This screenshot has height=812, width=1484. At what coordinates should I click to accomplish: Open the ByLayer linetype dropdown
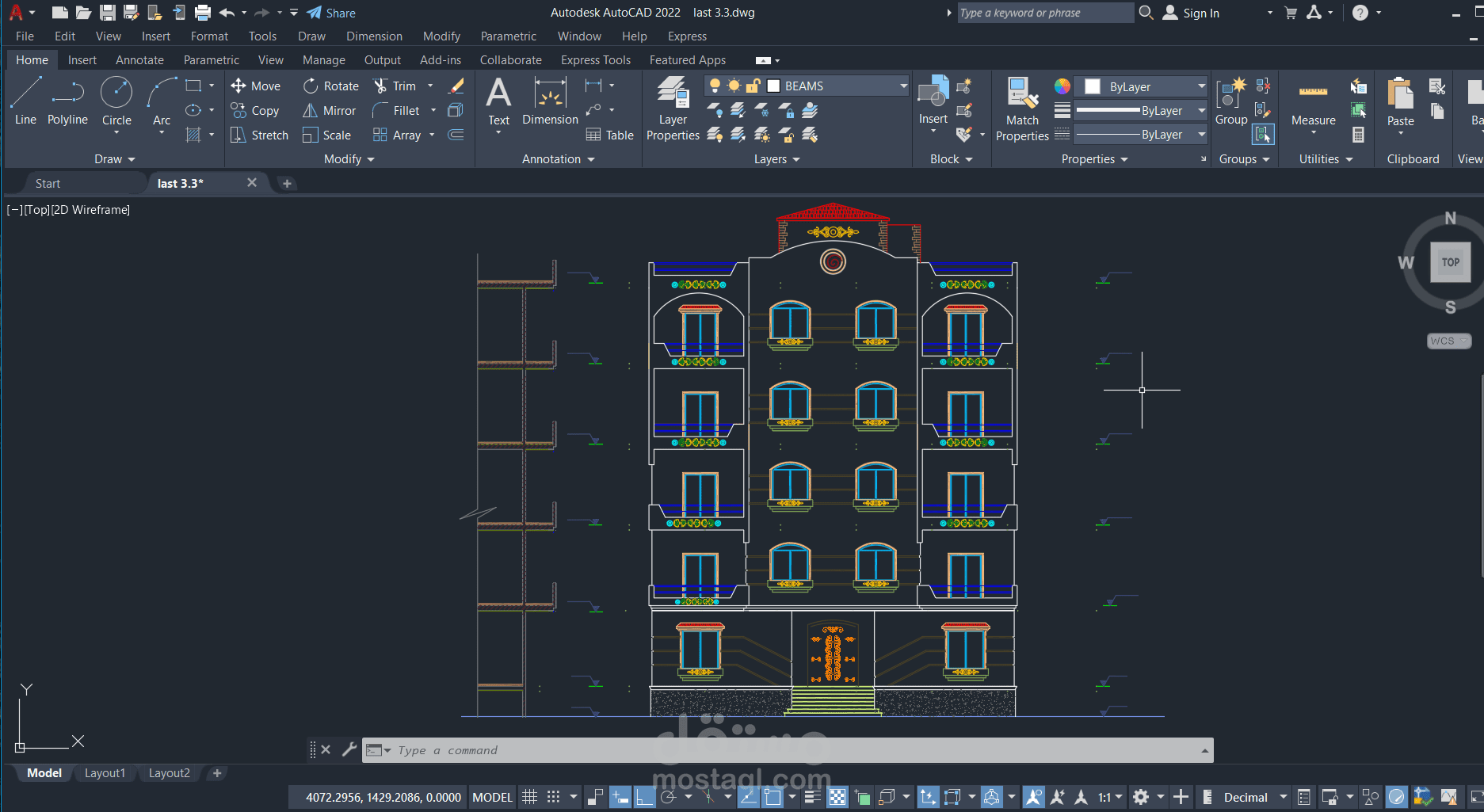coord(1201,134)
